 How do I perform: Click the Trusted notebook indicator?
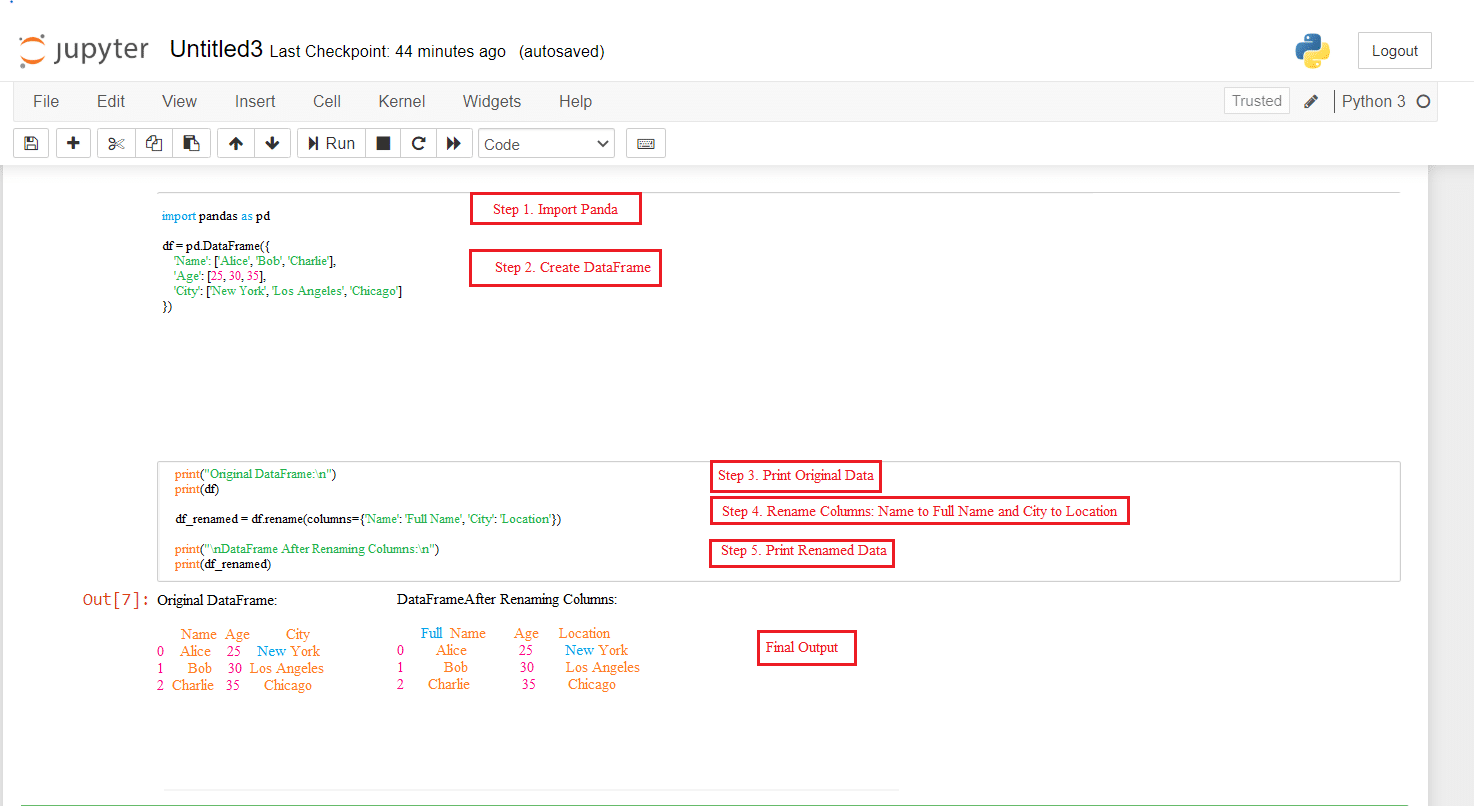click(1256, 101)
